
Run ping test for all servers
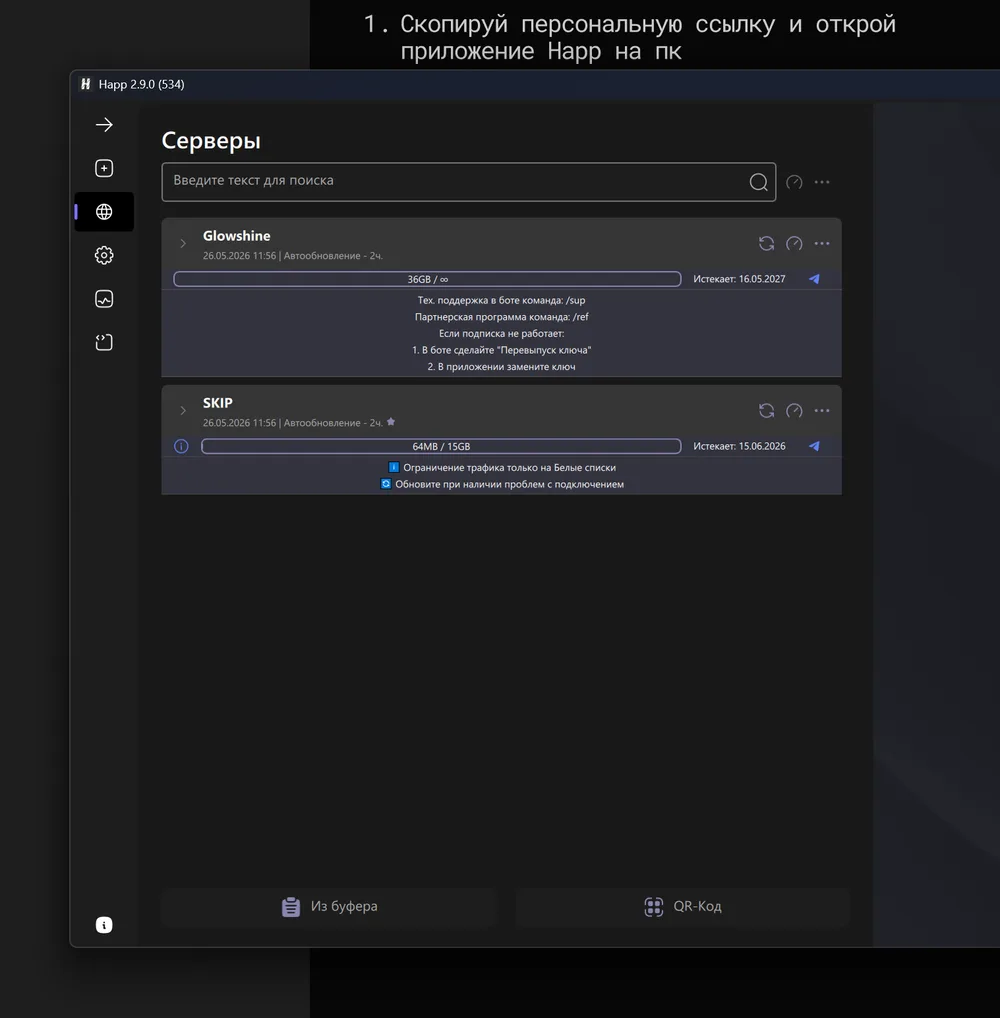click(794, 182)
